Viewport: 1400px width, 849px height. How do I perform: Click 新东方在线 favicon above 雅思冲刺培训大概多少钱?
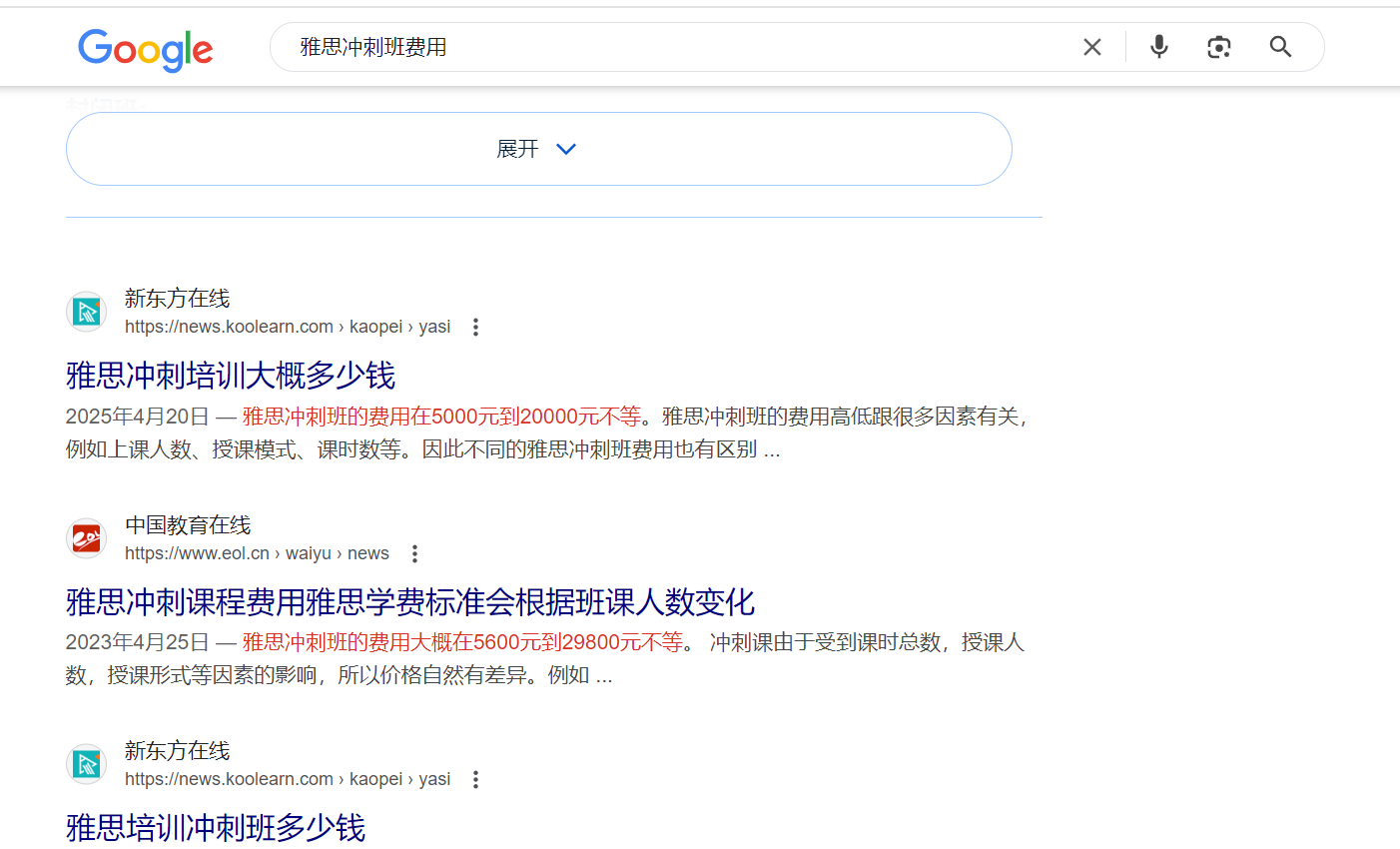click(87, 312)
